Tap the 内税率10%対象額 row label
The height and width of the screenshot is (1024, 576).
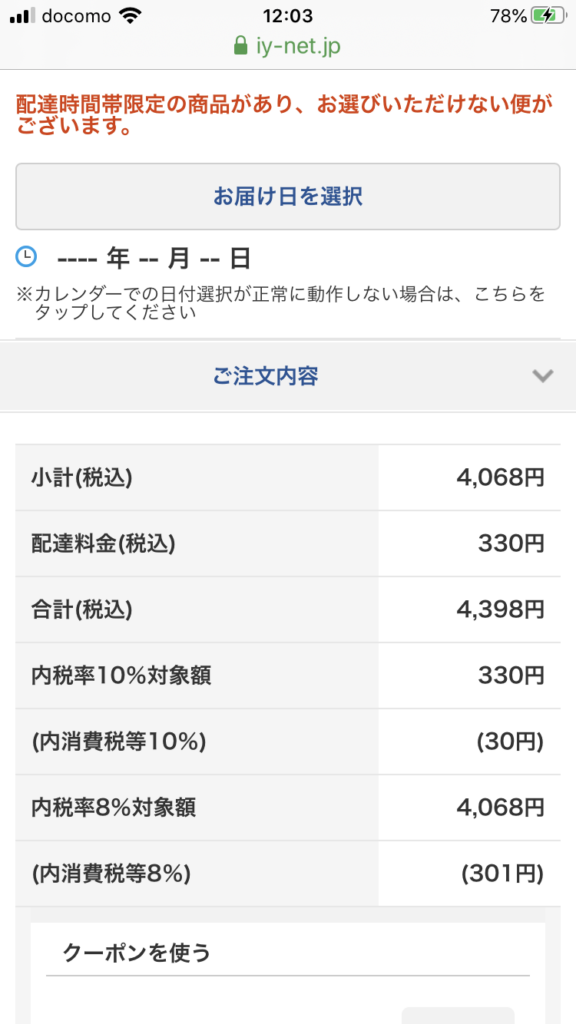click(x=121, y=676)
